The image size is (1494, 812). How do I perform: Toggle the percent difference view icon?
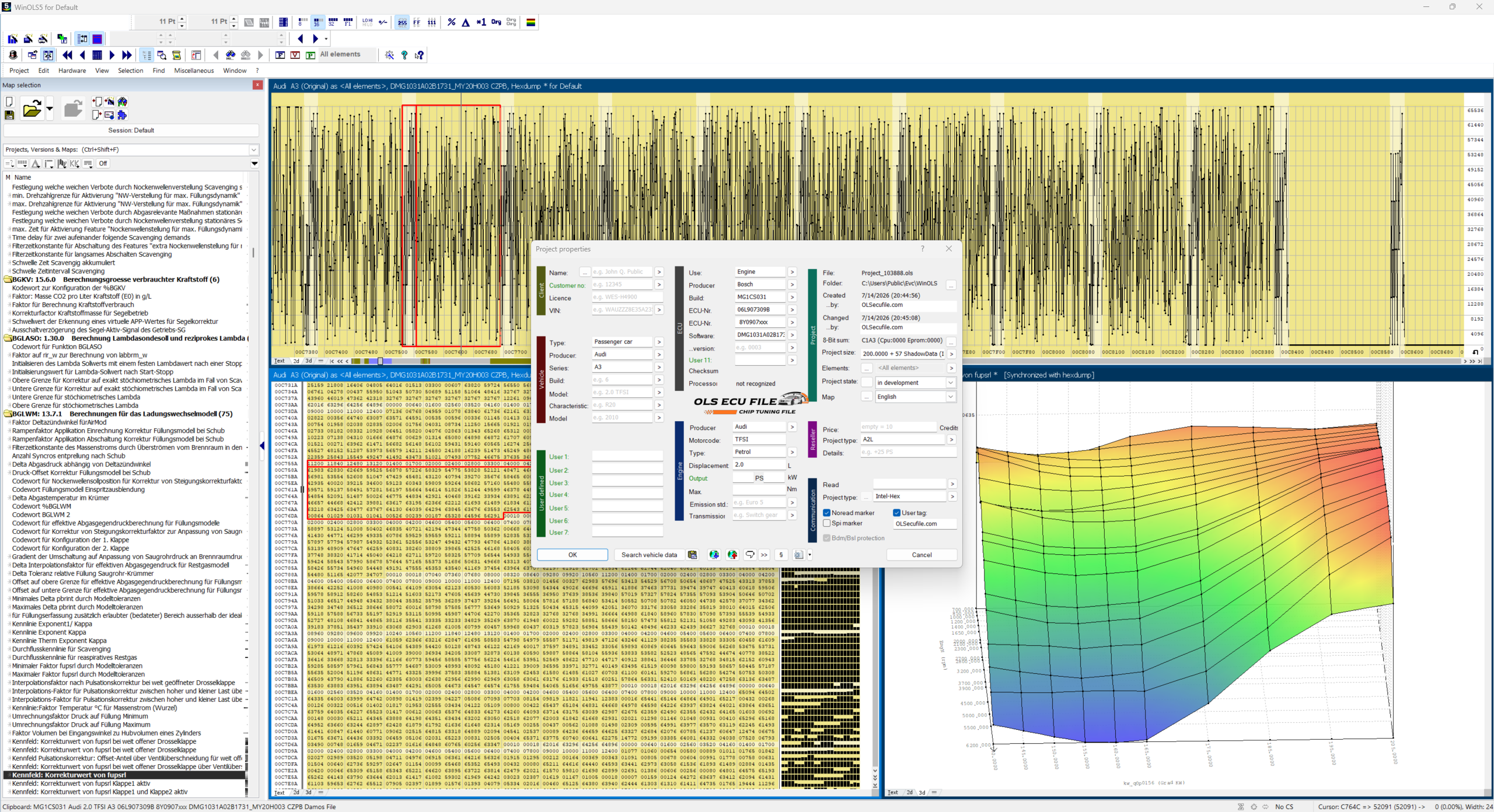tap(451, 22)
